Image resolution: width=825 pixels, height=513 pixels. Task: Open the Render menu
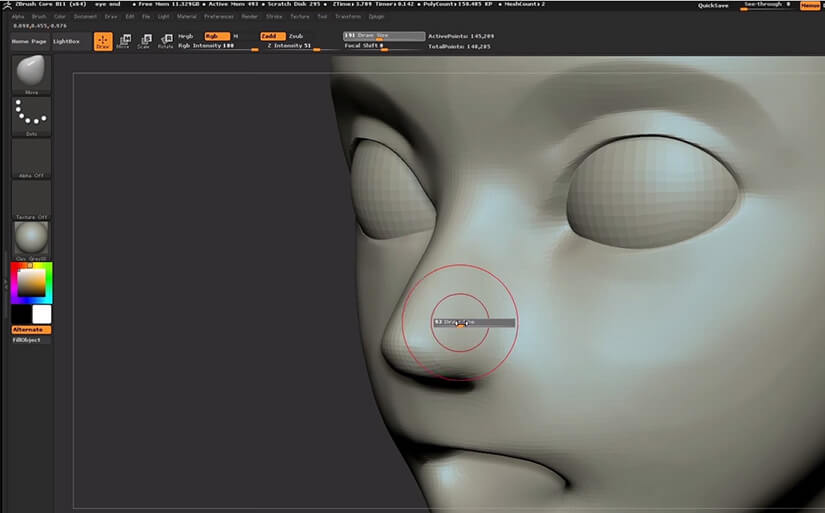tap(250, 17)
